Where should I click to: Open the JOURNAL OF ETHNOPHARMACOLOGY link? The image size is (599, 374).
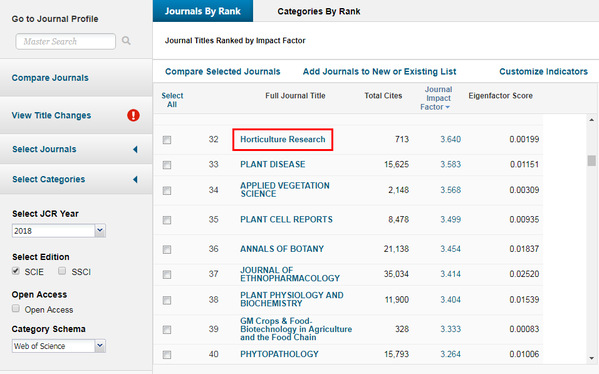click(x=290, y=274)
